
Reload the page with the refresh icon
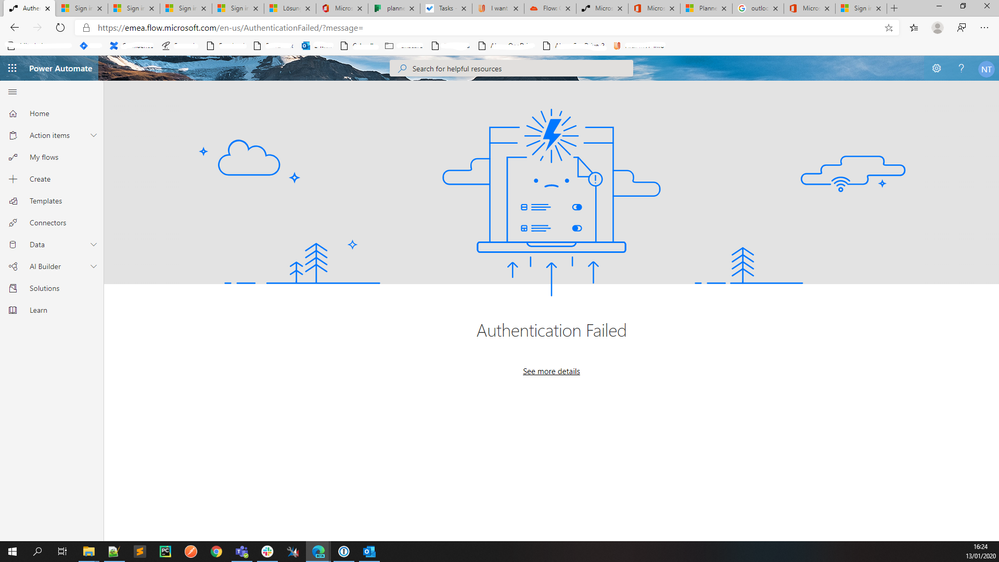click(x=60, y=28)
